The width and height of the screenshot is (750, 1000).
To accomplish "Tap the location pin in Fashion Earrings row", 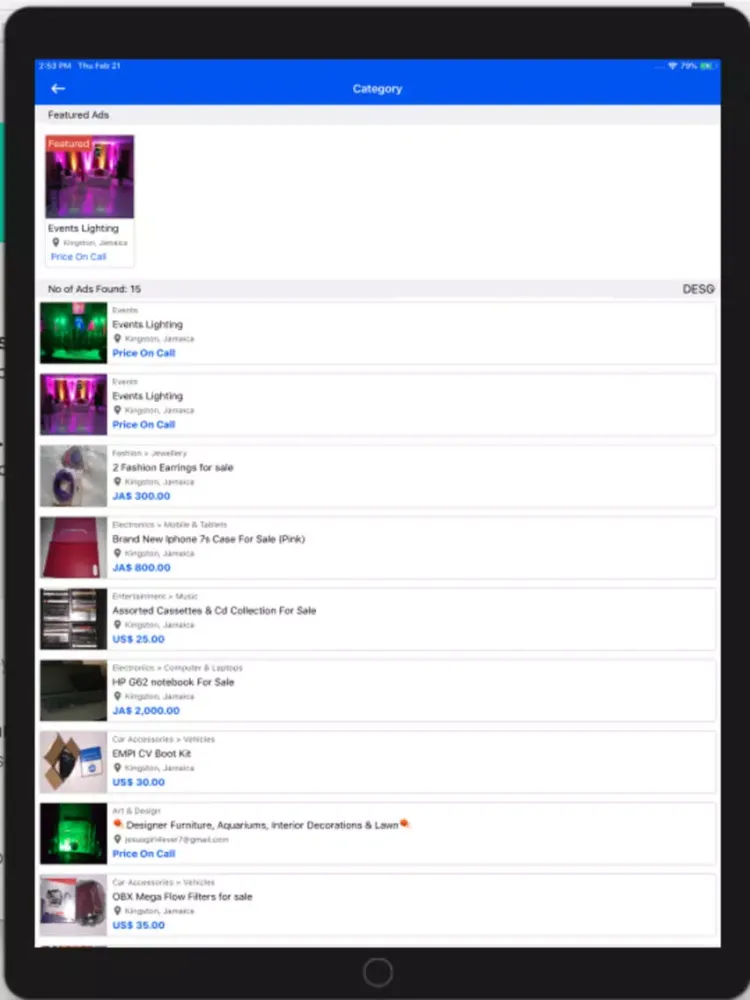I will [x=117, y=482].
